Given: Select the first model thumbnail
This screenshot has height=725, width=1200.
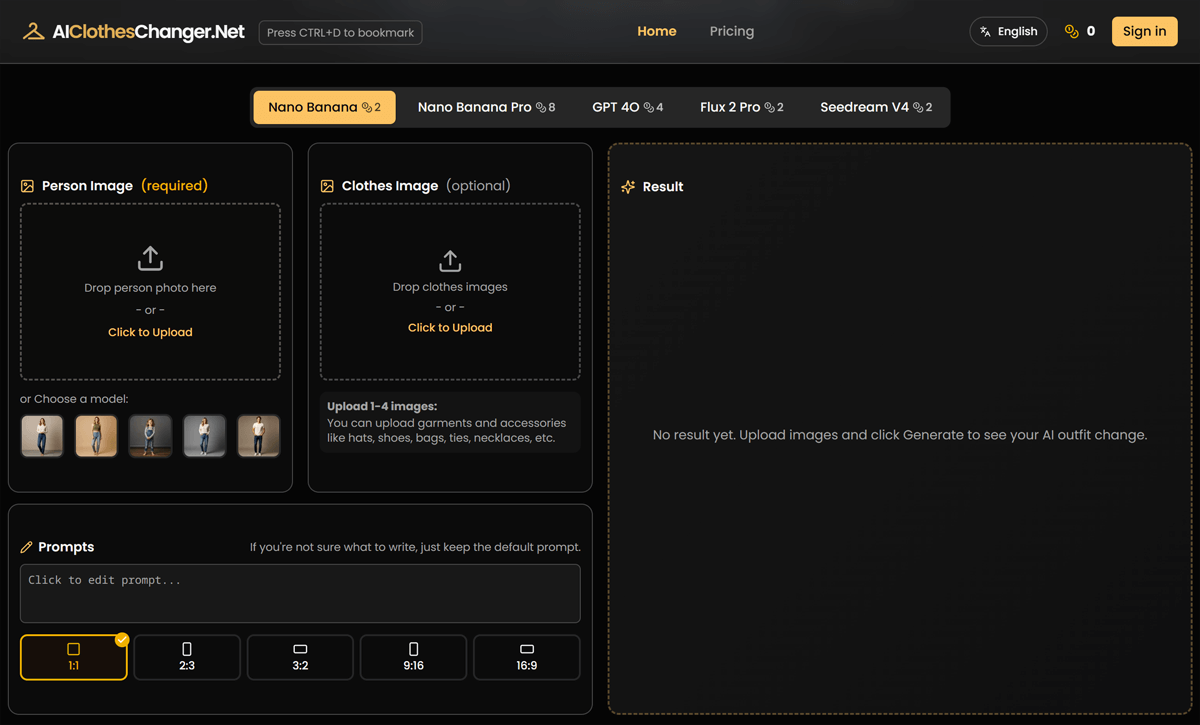Looking at the screenshot, I should [42, 435].
